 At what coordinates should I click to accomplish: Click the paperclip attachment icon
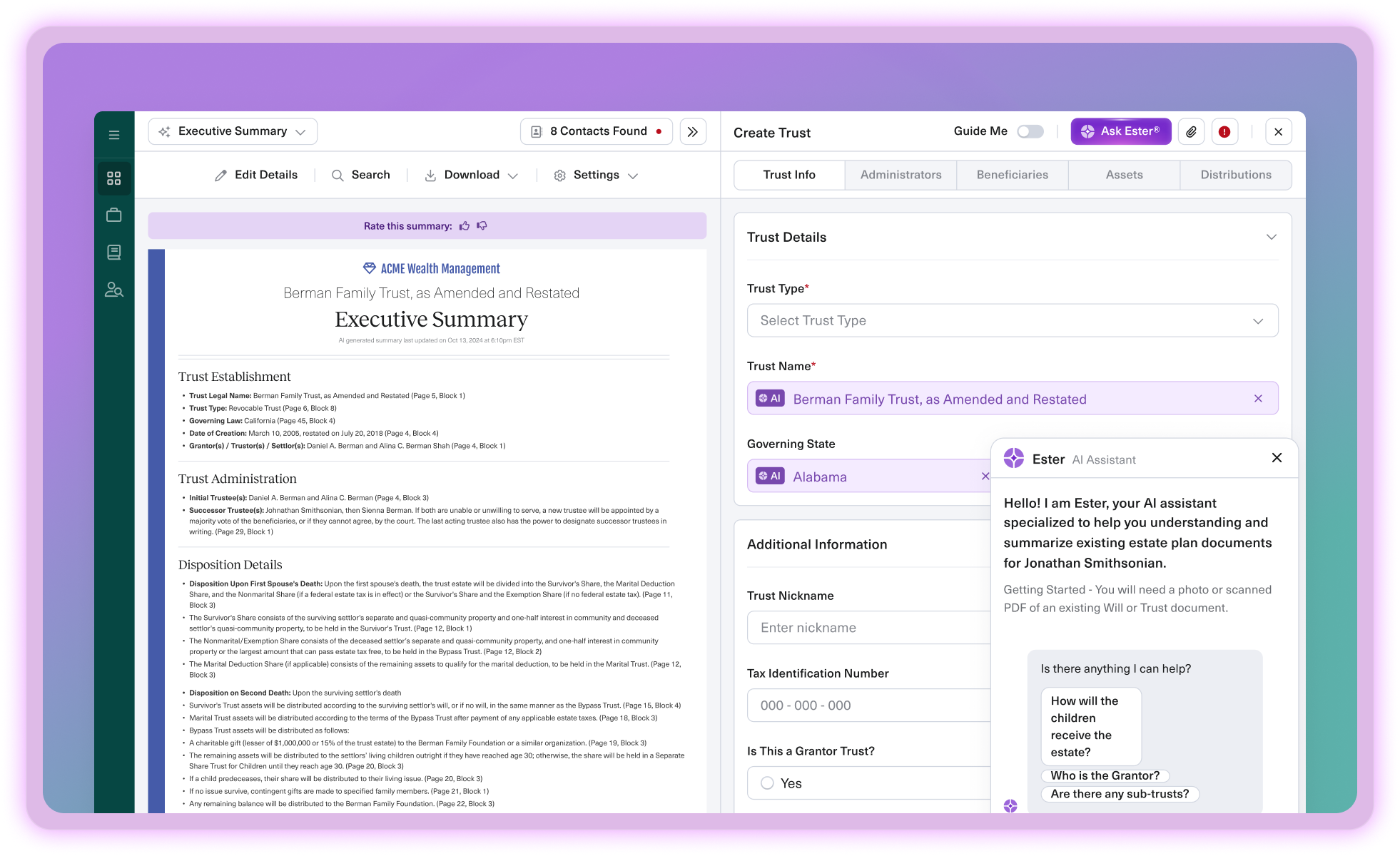point(1191,132)
